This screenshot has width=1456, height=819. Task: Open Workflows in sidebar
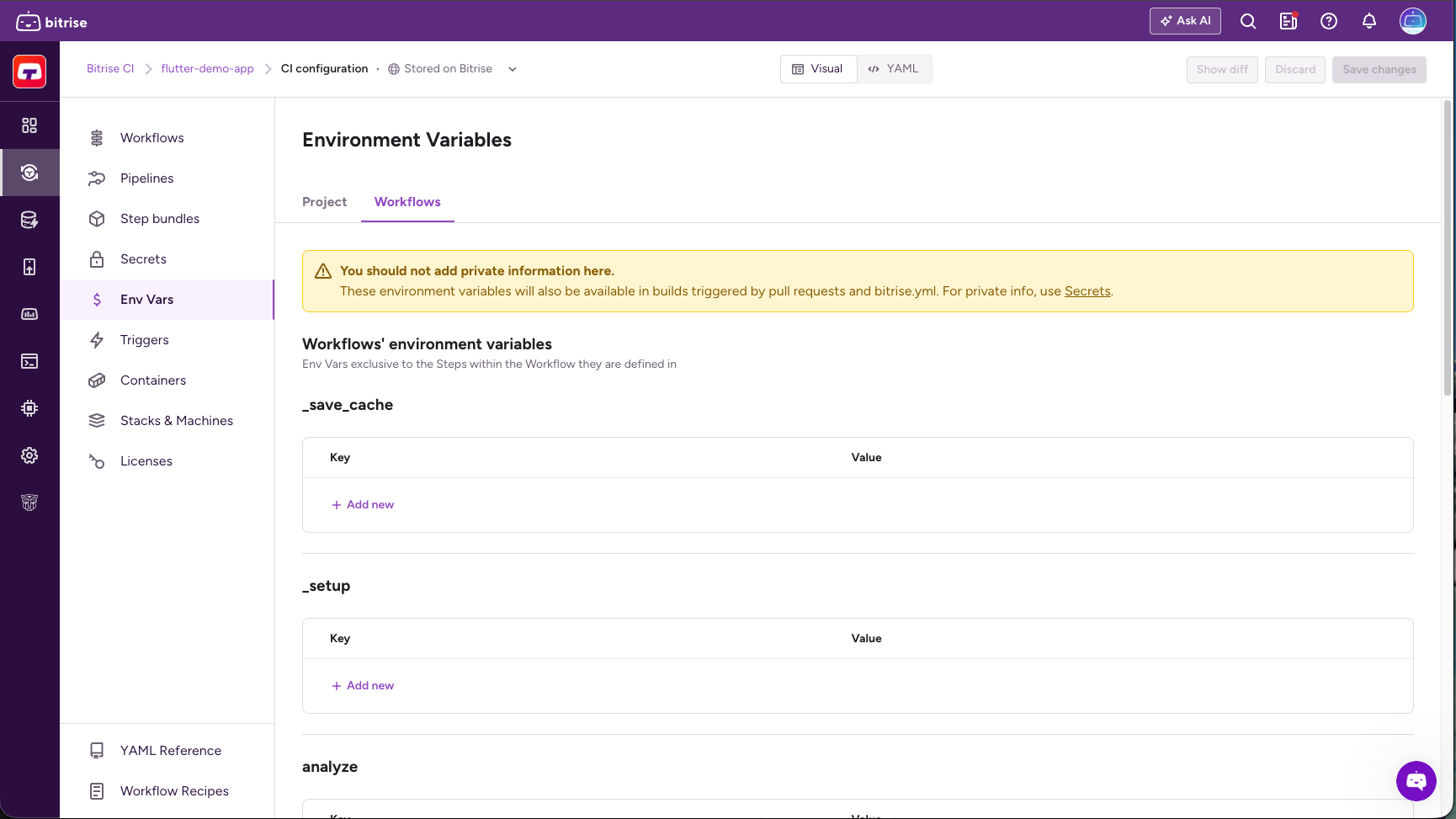168,138
